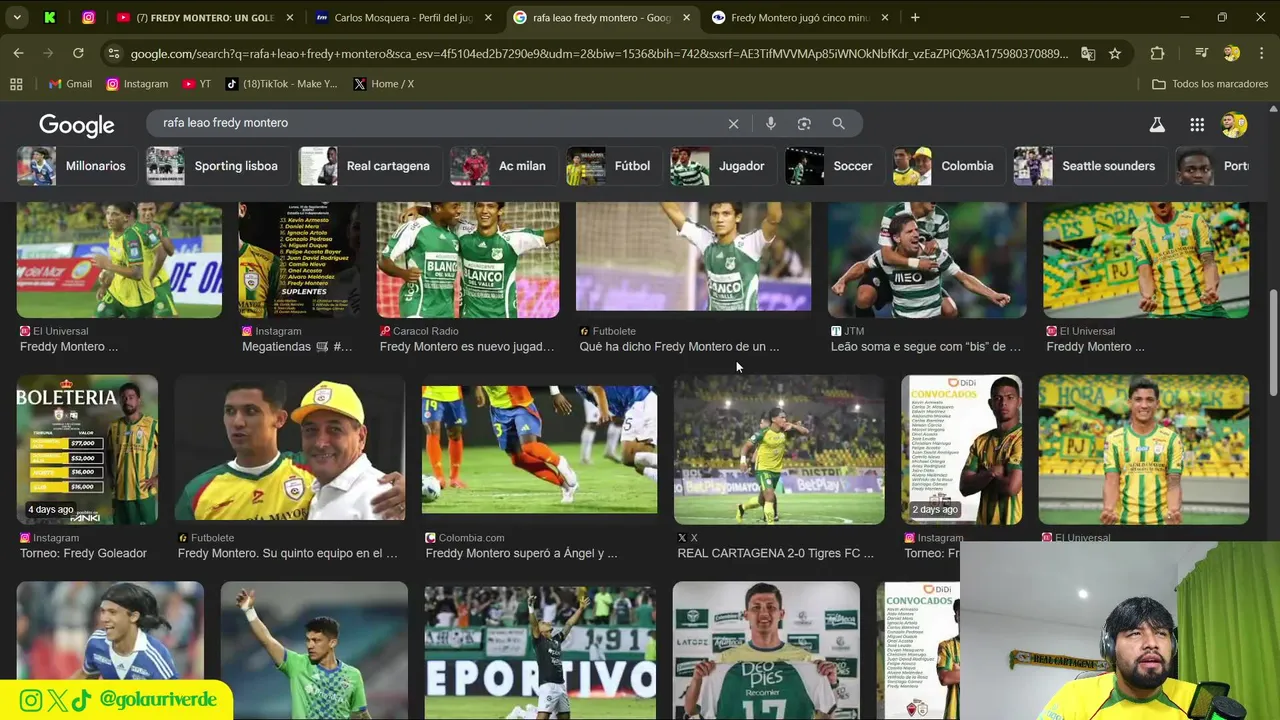This screenshot has width=1280, height=720.
Task: Switch to the FREDY MONTERO YouTube tab
Action: (x=205, y=17)
